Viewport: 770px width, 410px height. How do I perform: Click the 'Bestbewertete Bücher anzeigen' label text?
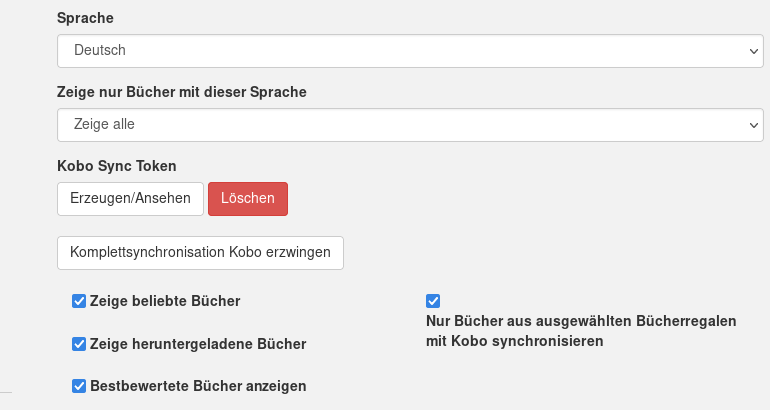click(x=198, y=386)
